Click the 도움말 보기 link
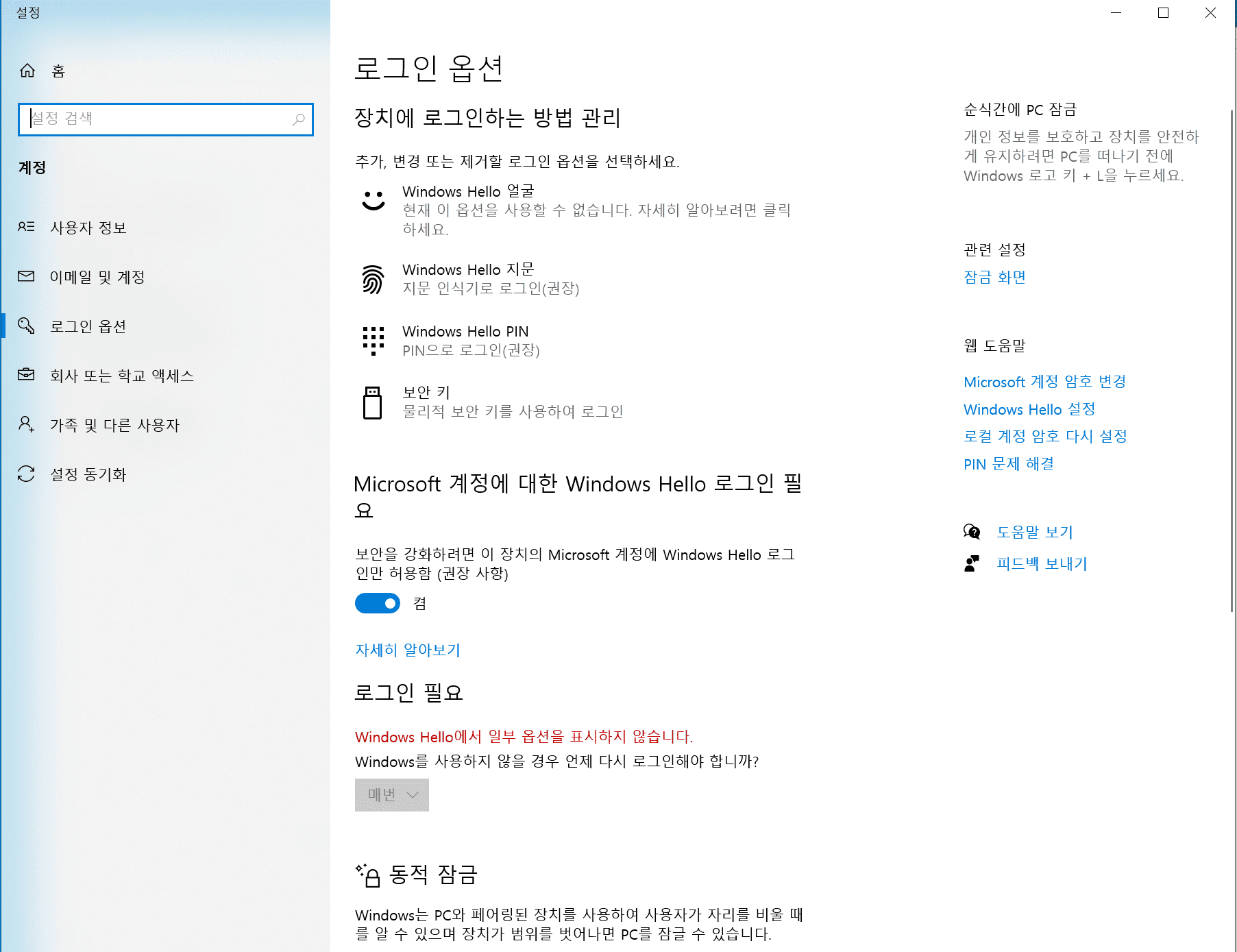 pos(1035,532)
